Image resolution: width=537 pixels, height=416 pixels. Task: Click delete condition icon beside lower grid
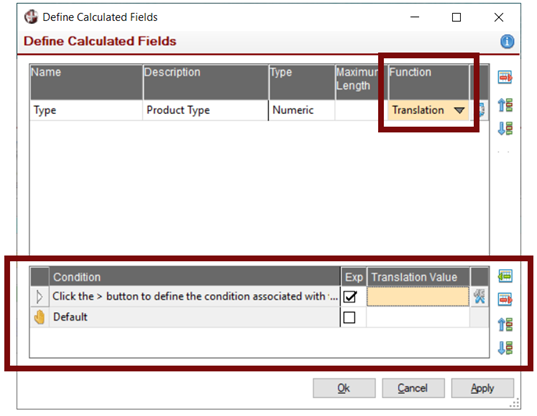pyautogui.click(x=505, y=299)
